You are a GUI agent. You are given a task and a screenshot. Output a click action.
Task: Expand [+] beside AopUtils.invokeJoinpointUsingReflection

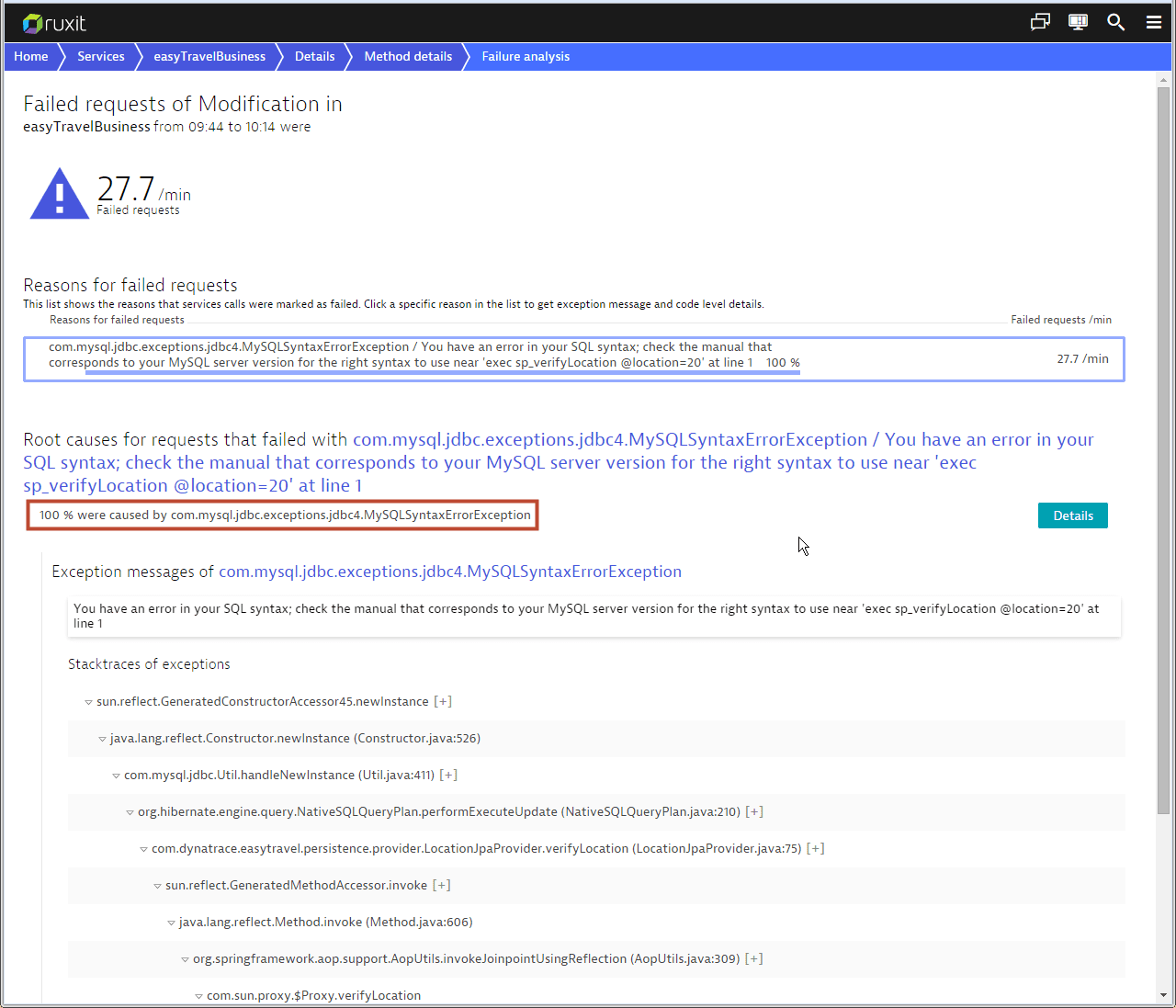[x=754, y=958]
